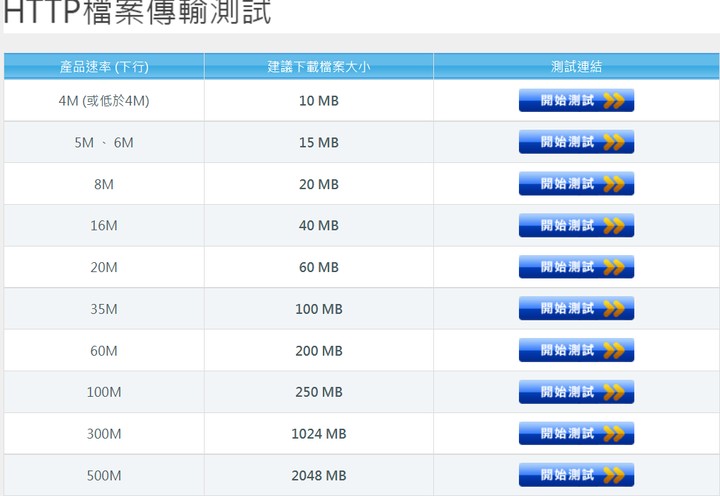This screenshot has height=496, width=720.
Task: Select the 500M rate cell
Action: pos(104,476)
